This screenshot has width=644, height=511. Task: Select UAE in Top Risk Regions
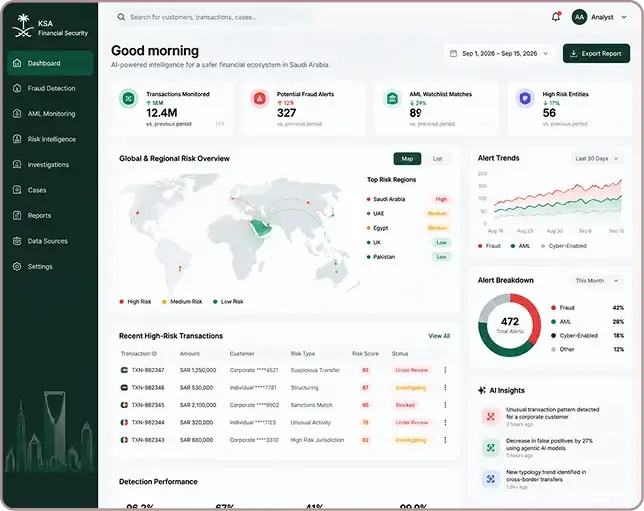tap(408, 214)
